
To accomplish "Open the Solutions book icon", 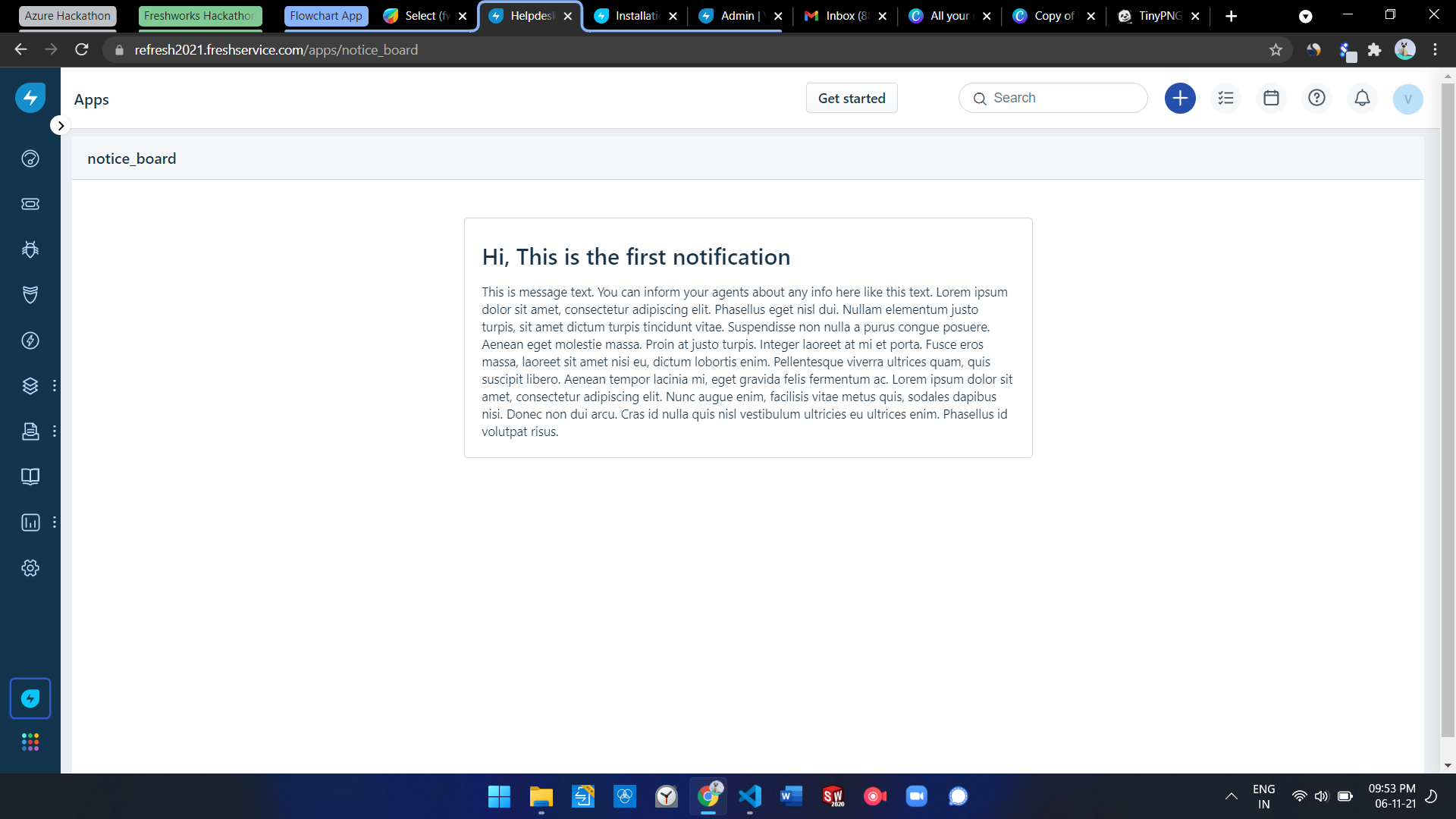I will (x=30, y=477).
